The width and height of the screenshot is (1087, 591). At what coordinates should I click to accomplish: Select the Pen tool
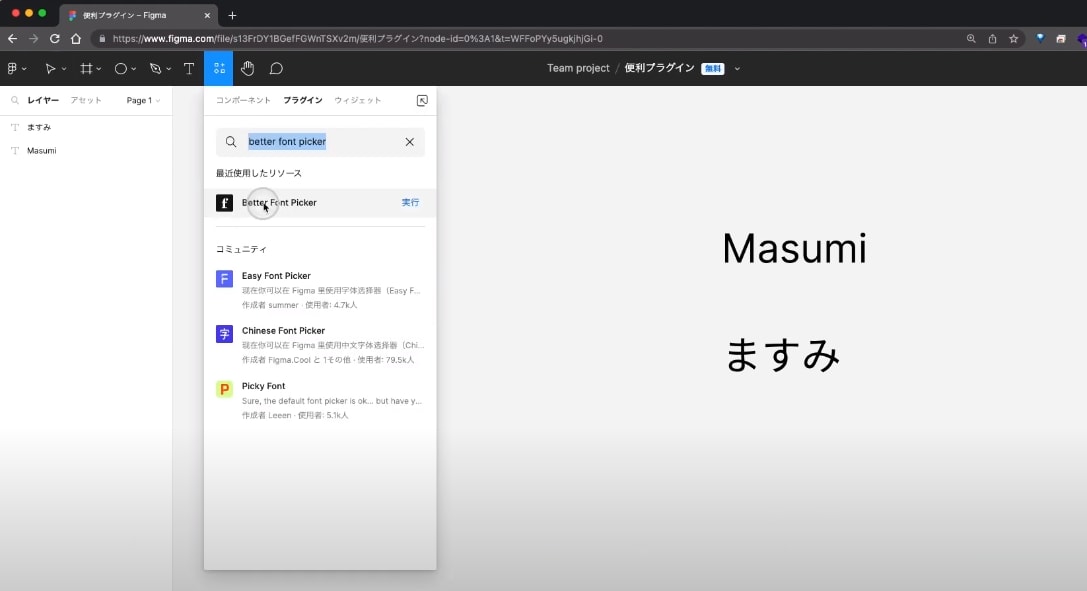pos(155,69)
